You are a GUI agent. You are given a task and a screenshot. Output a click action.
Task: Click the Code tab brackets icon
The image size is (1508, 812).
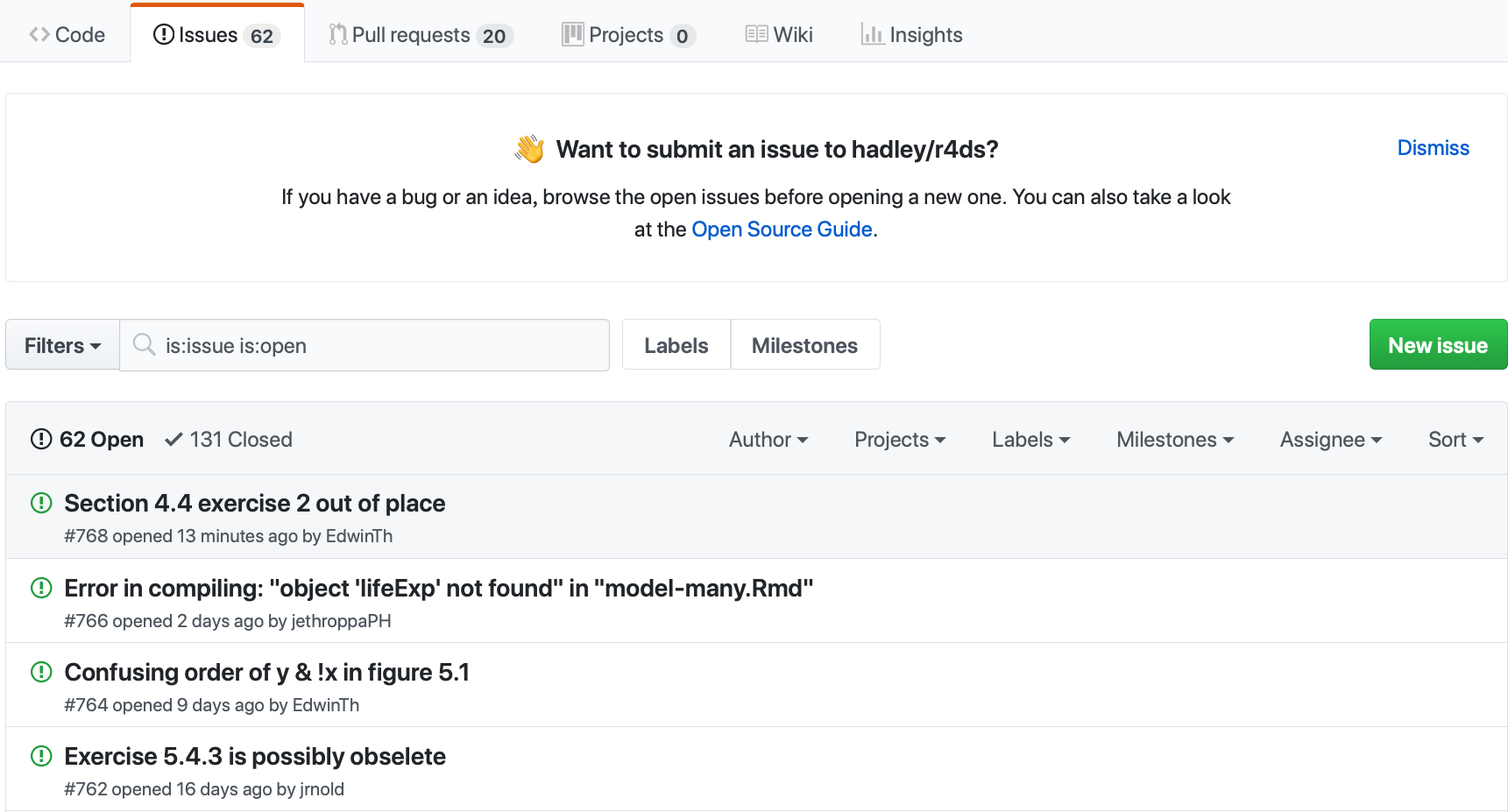[x=39, y=34]
